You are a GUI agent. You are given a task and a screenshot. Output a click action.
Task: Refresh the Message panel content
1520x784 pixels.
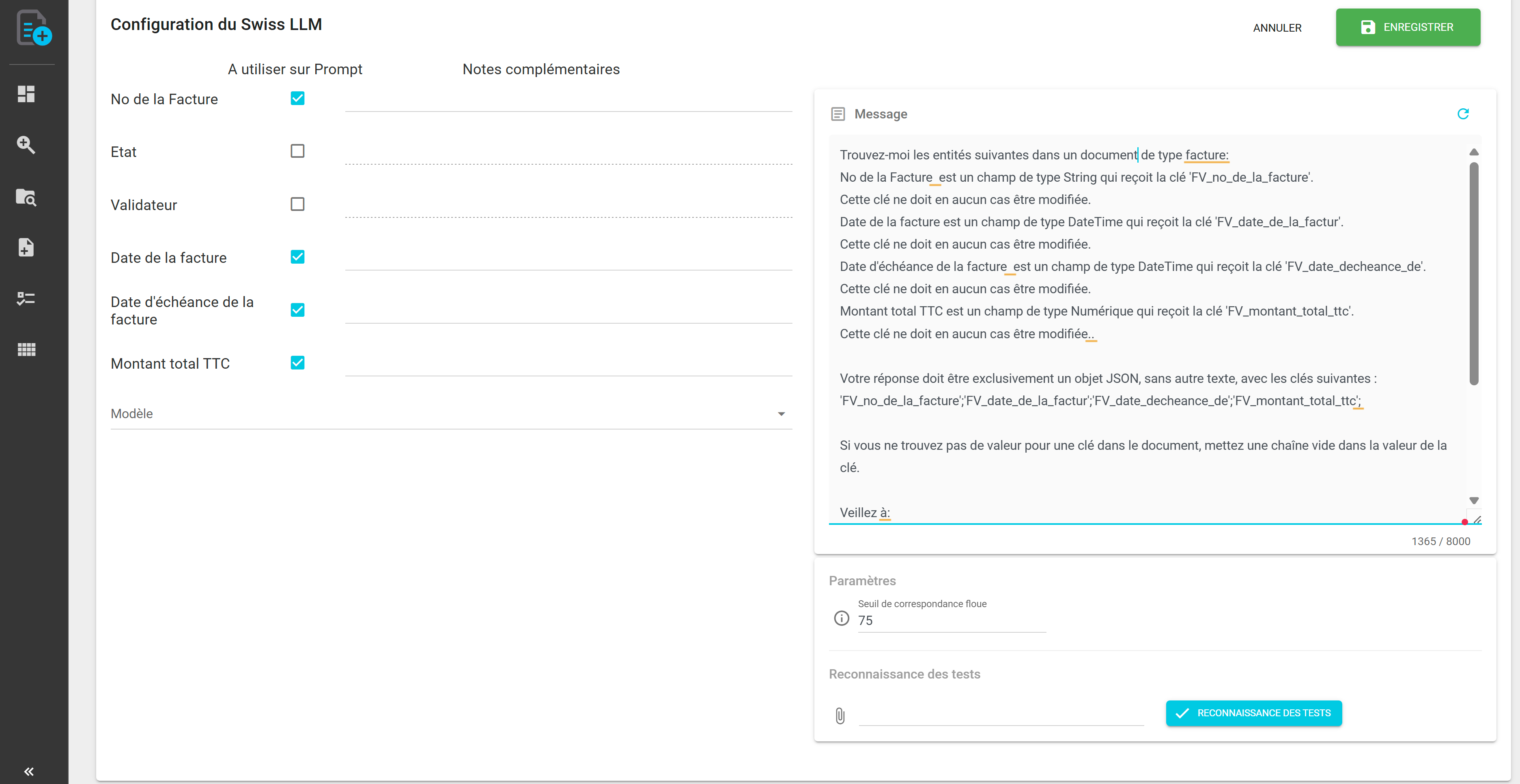pos(1463,113)
